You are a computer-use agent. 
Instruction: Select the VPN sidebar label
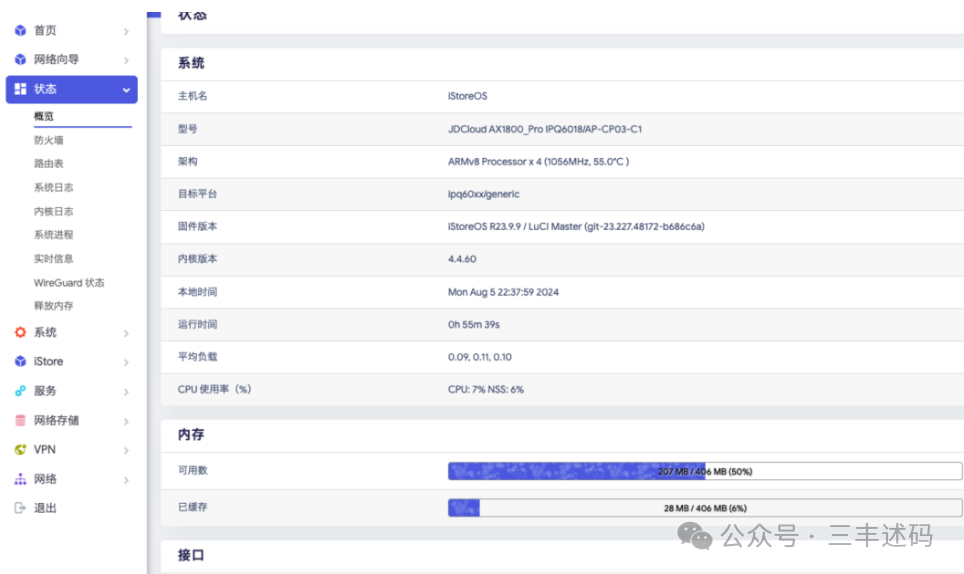pos(45,449)
